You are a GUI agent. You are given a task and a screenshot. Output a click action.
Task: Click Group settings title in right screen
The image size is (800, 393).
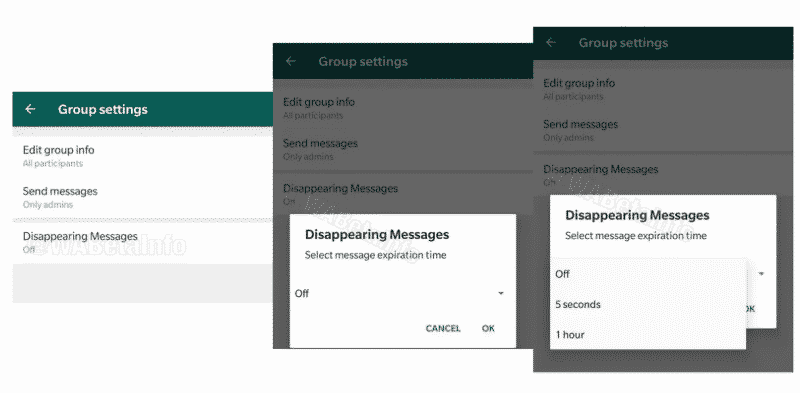(x=623, y=43)
